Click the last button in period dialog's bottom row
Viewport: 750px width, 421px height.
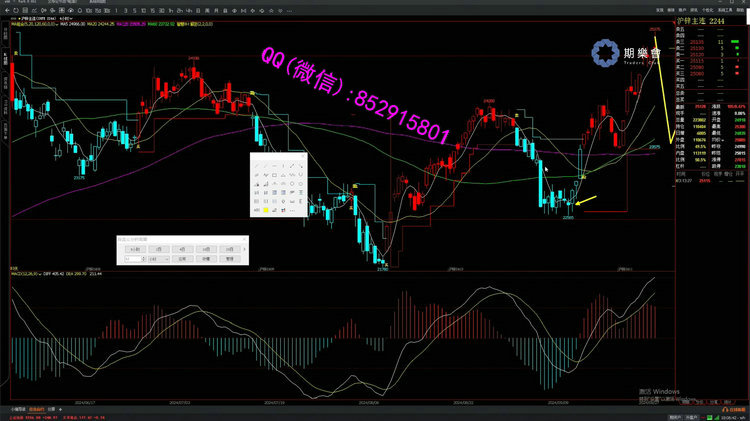tap(229, 258)
